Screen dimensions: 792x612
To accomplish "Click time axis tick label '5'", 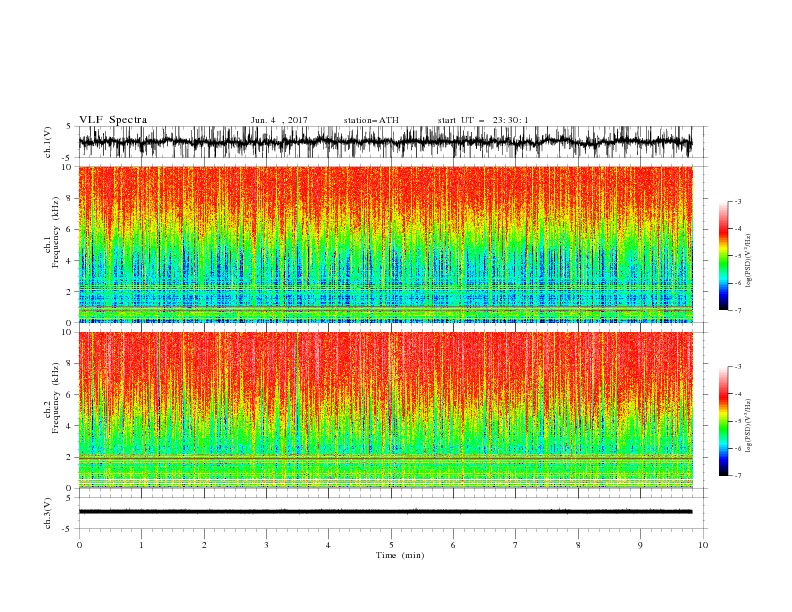I will (391, 545).
